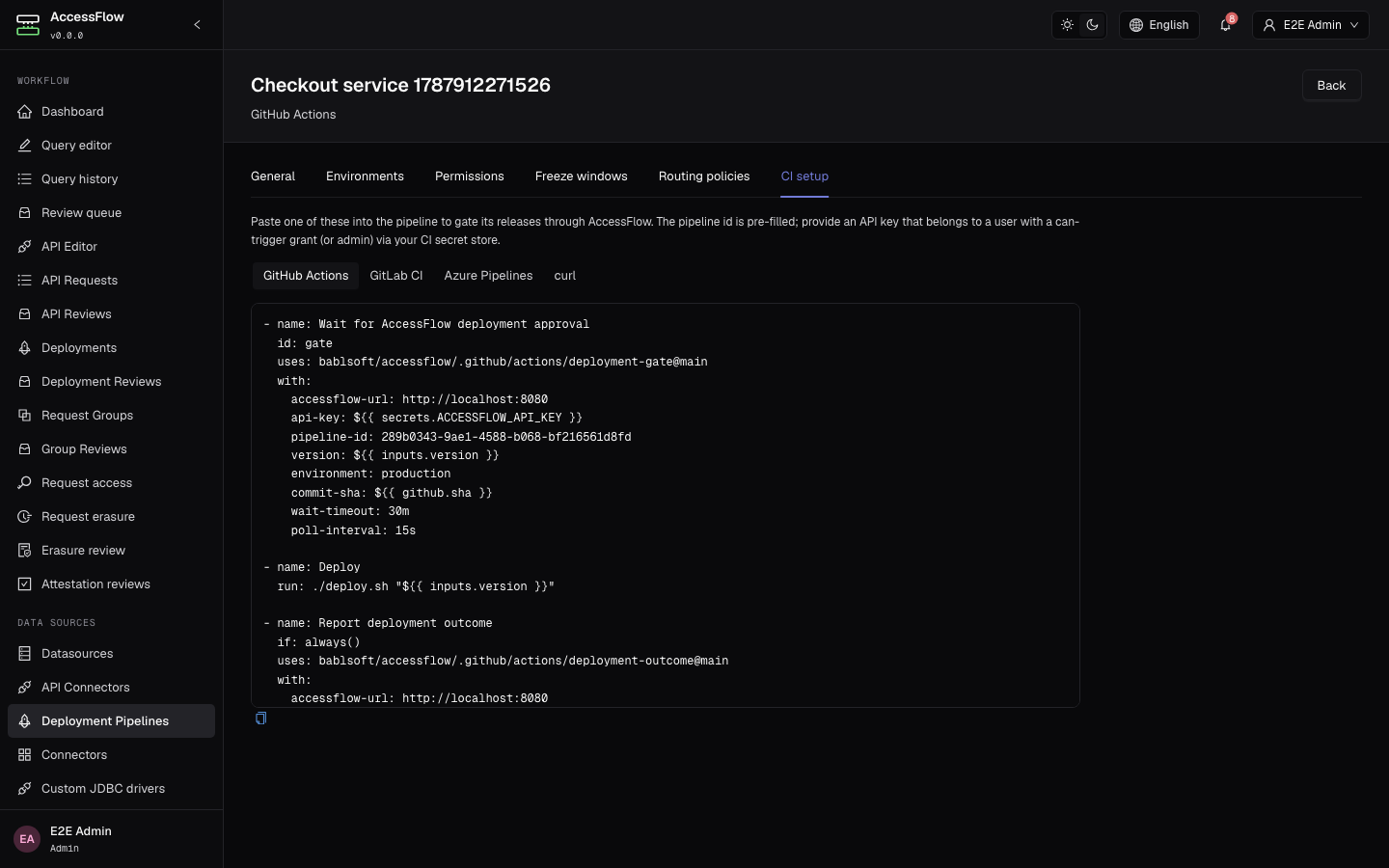Open the Query history list icon
Viewport: 1389px width, 868px height.
[x=25, y=179]
